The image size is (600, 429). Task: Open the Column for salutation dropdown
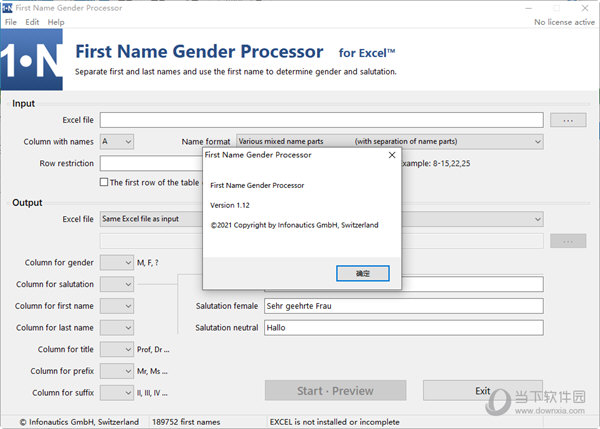117,284
